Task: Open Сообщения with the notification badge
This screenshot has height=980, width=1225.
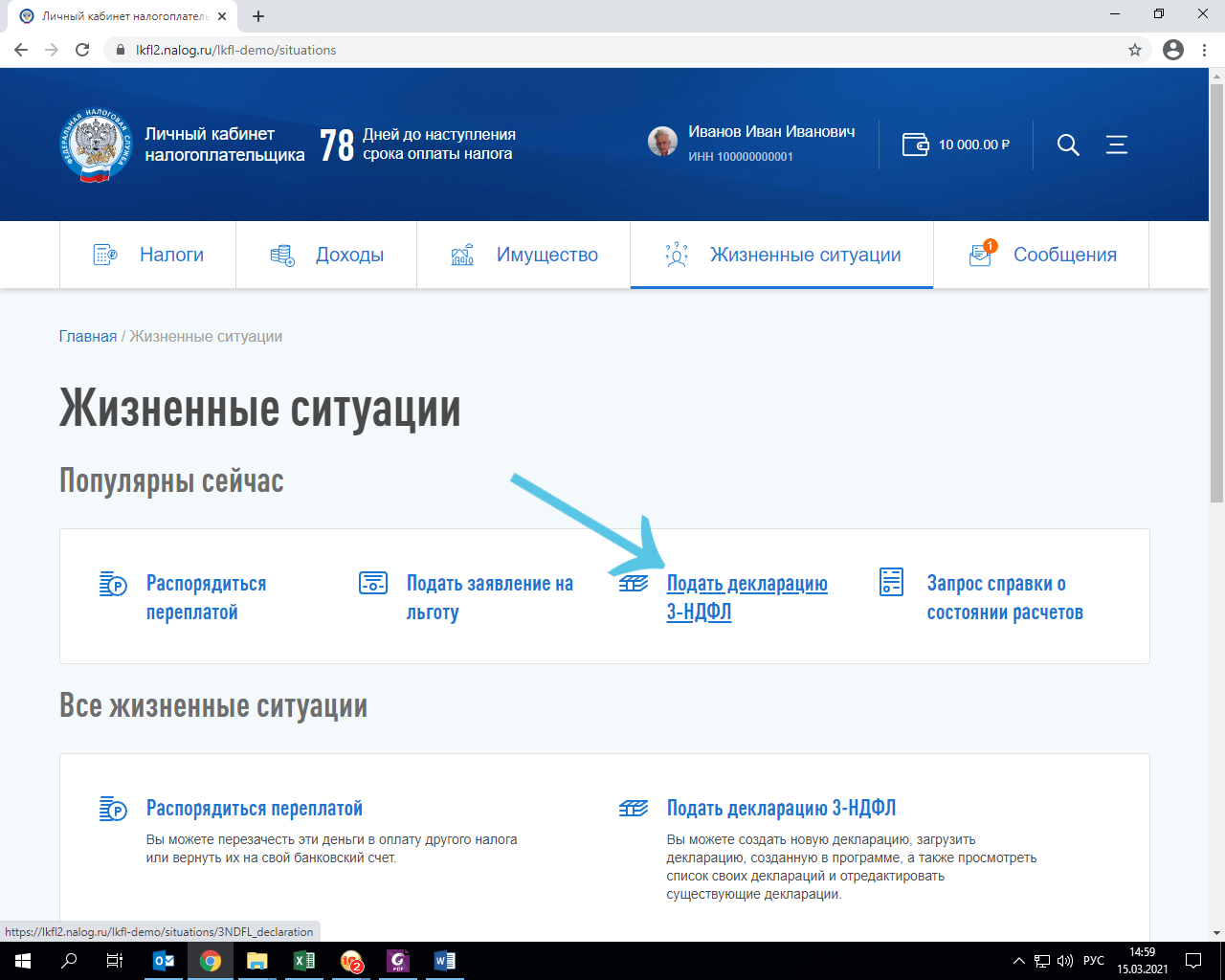Action: coord(1067,255)
